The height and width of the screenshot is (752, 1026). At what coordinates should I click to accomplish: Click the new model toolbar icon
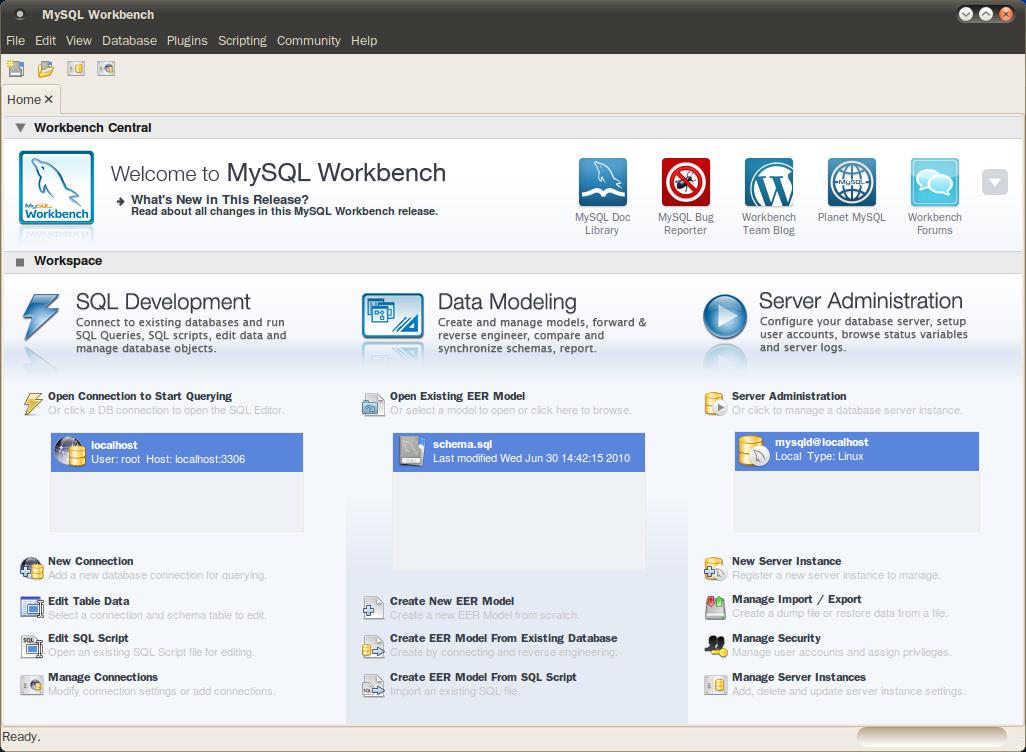coord(16,68)
